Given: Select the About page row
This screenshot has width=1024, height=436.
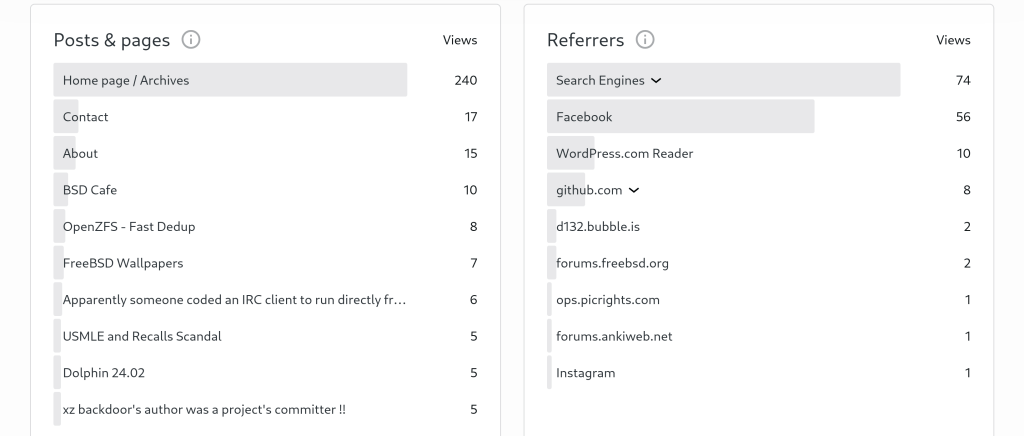Looking at the screenshot, I should 81,153.
